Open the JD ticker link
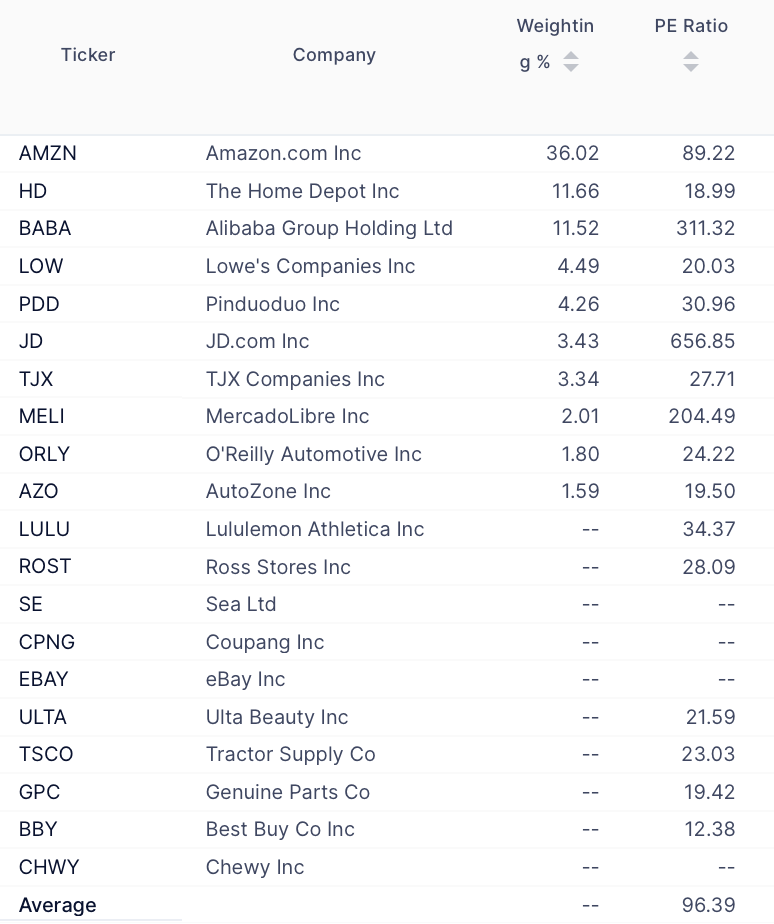The height and width of the screenshot is (924, 774). tap(31, 341)
